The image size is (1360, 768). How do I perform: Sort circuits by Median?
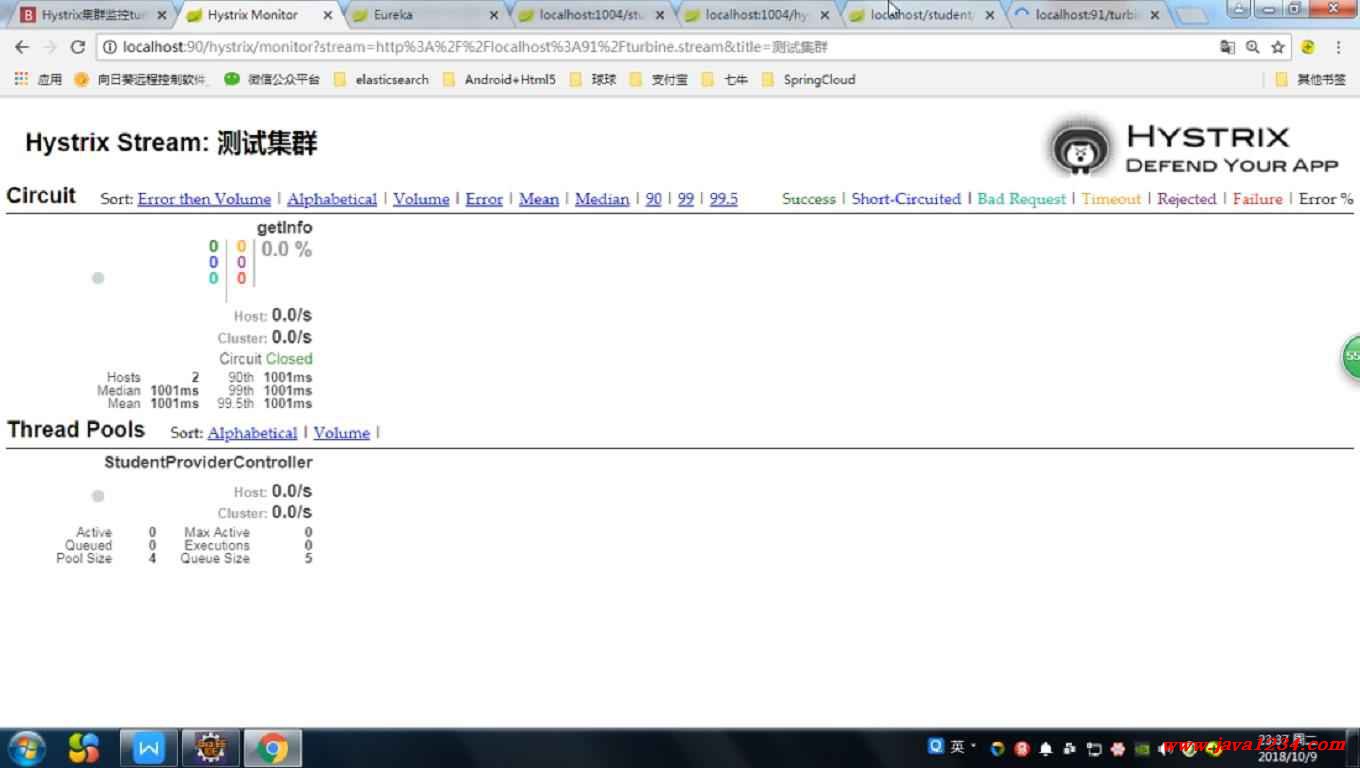(x=602, y=199)
